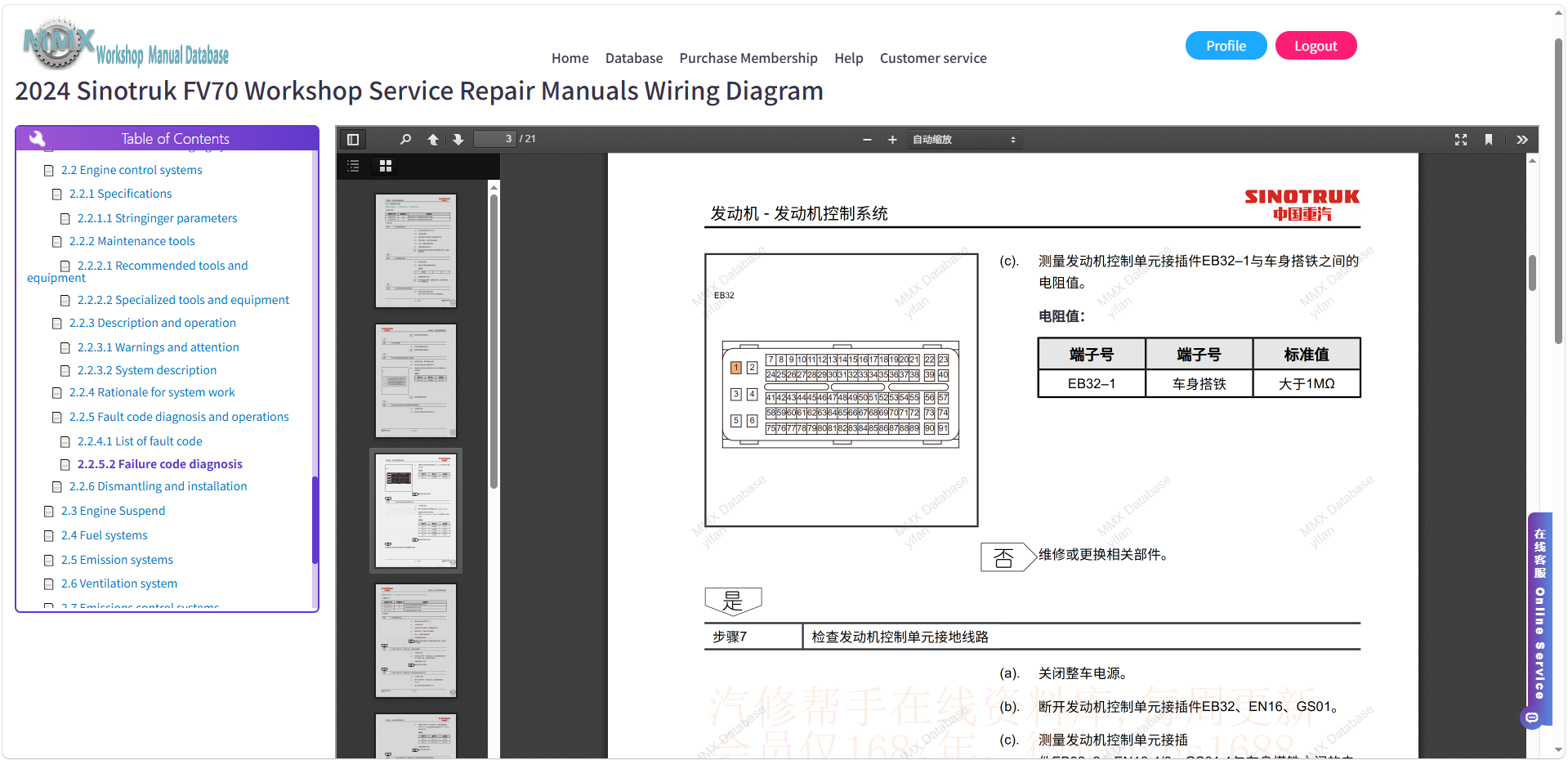This screenshot has width=1568, height=760.
Task: Select the highlighted third page thumbnail
Action: tap(416, 511)
